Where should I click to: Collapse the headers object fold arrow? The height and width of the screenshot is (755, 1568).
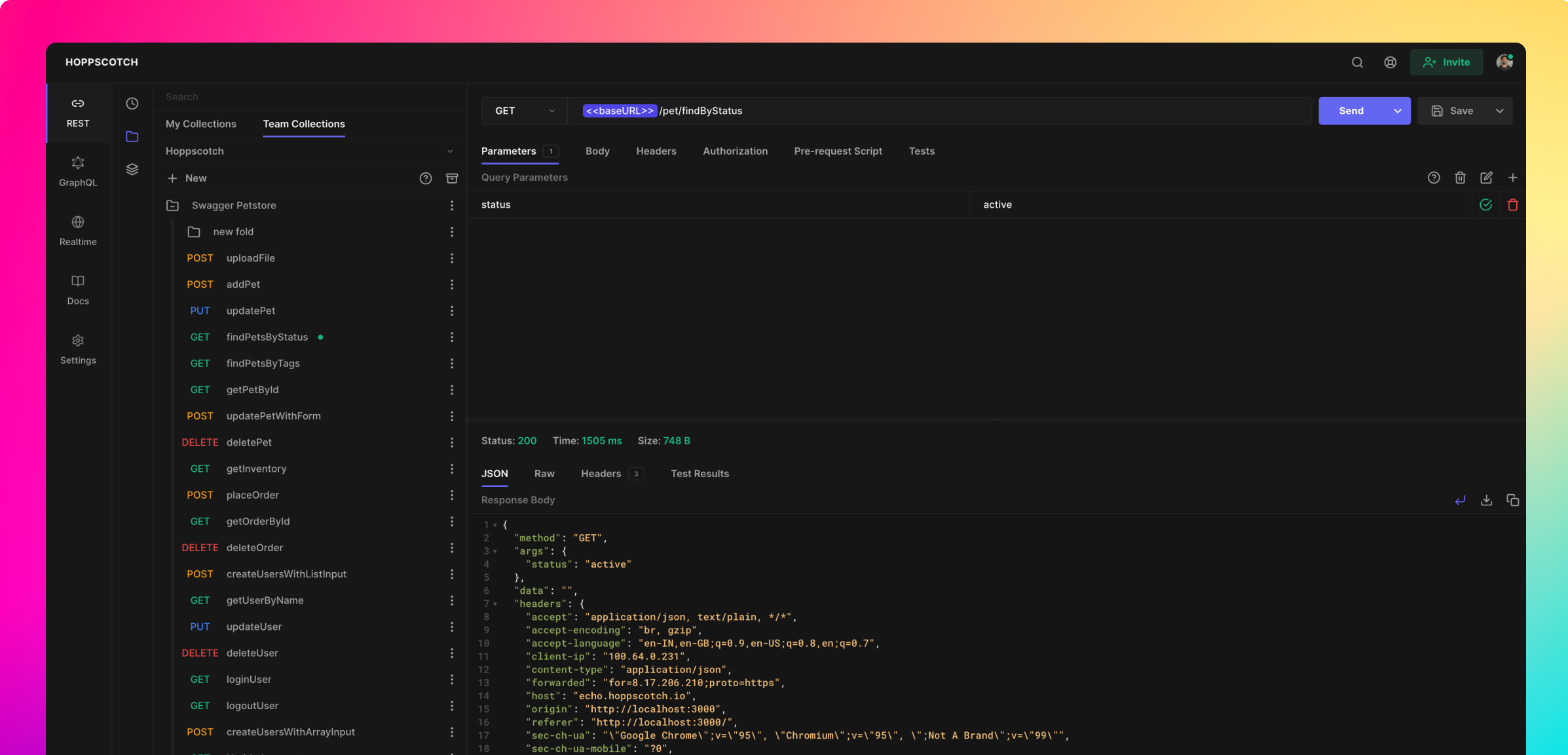click(495, 604)
